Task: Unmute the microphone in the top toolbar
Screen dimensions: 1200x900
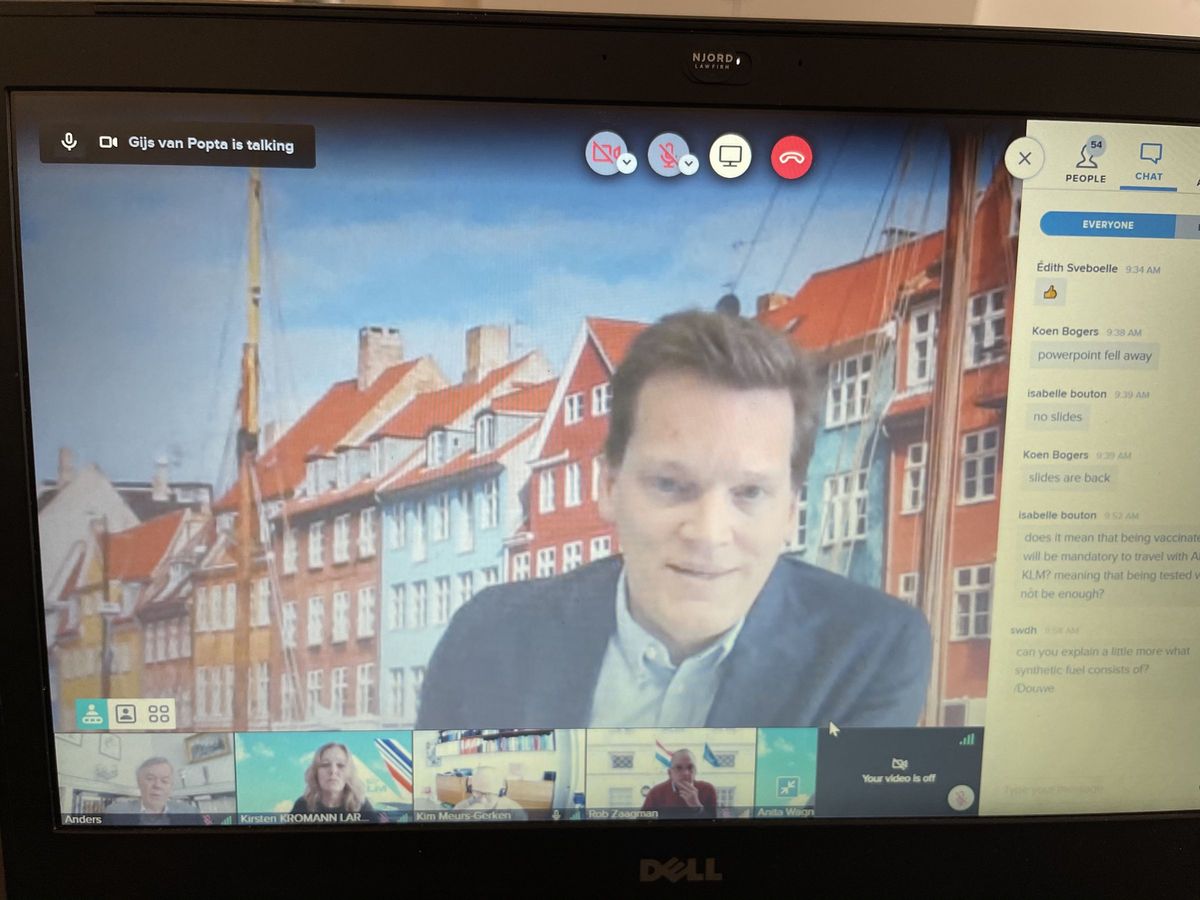Action: click(665, 154)
